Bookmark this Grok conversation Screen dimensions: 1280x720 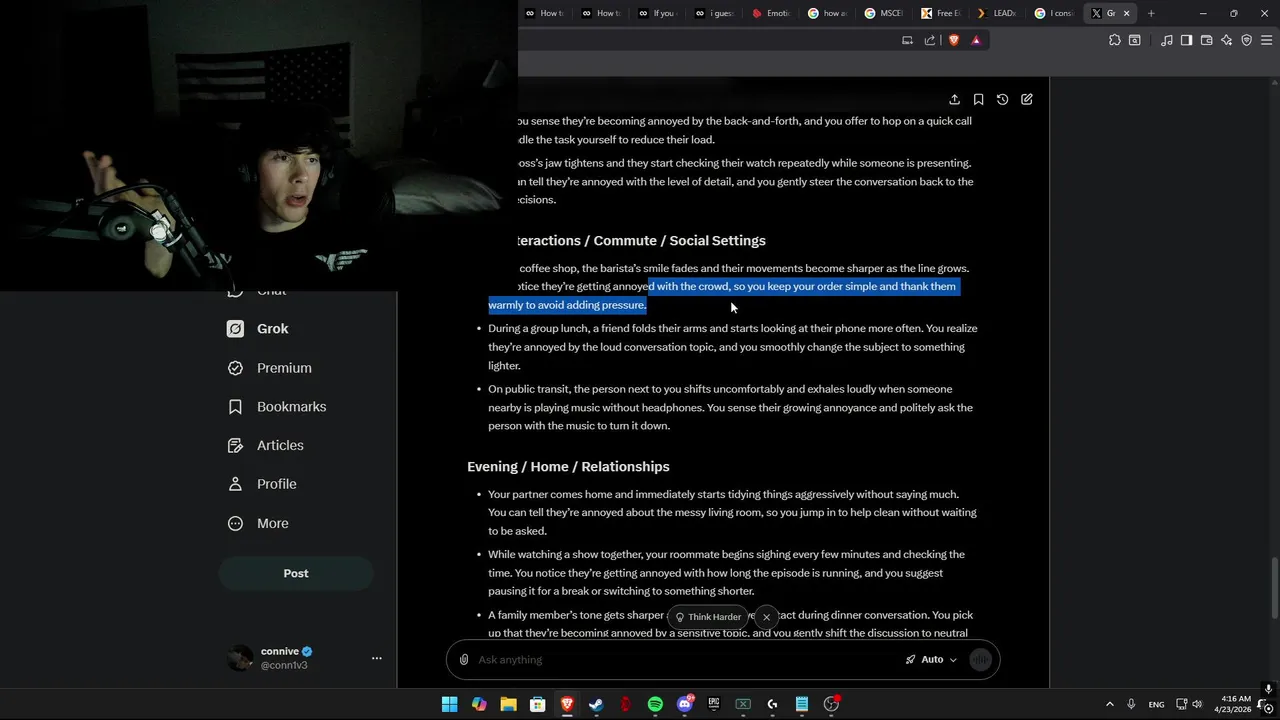[978, 100]
